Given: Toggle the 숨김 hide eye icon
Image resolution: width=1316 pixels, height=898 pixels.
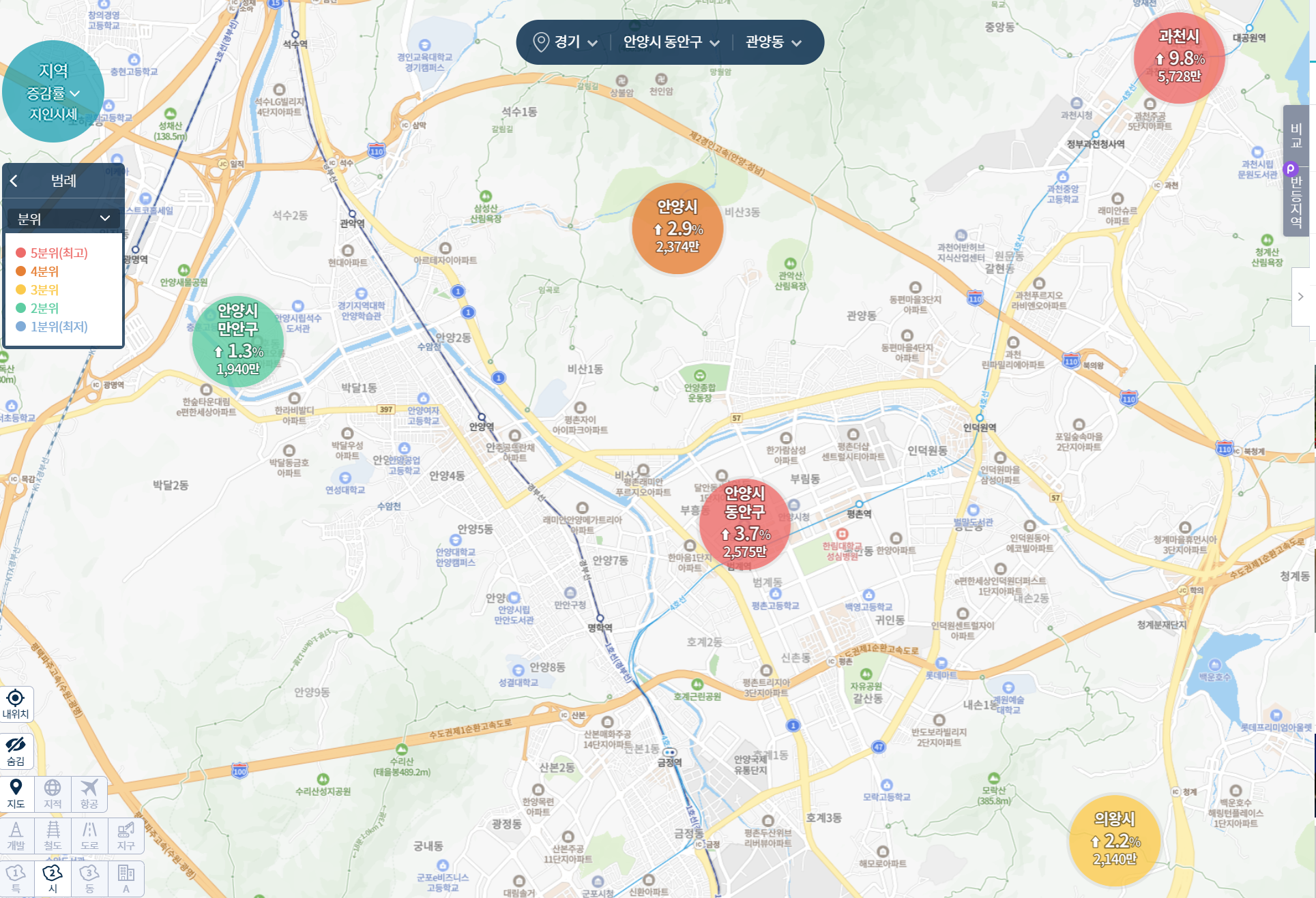Looking at the screenshot, I should click(16, 750).
